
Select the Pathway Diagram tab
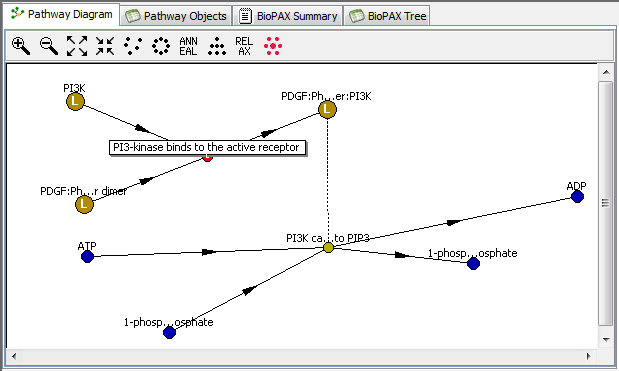(x=62, y=15)
